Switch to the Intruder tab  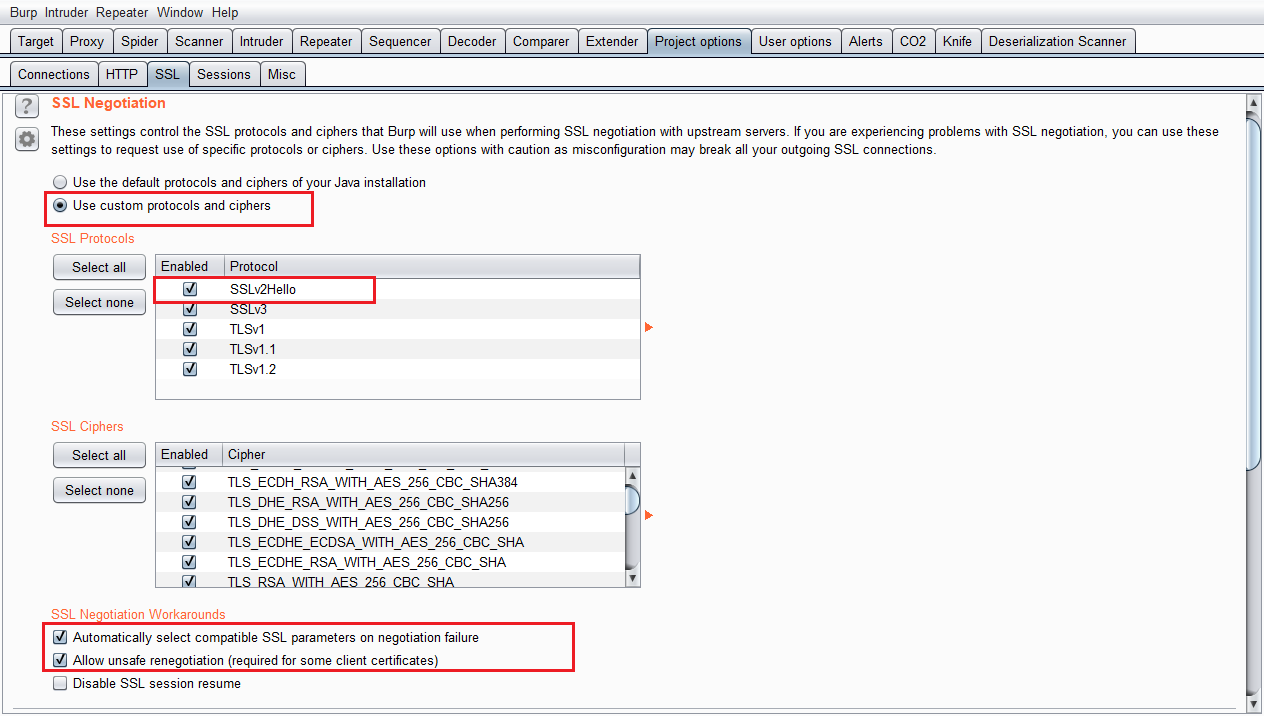pos(261,41)
